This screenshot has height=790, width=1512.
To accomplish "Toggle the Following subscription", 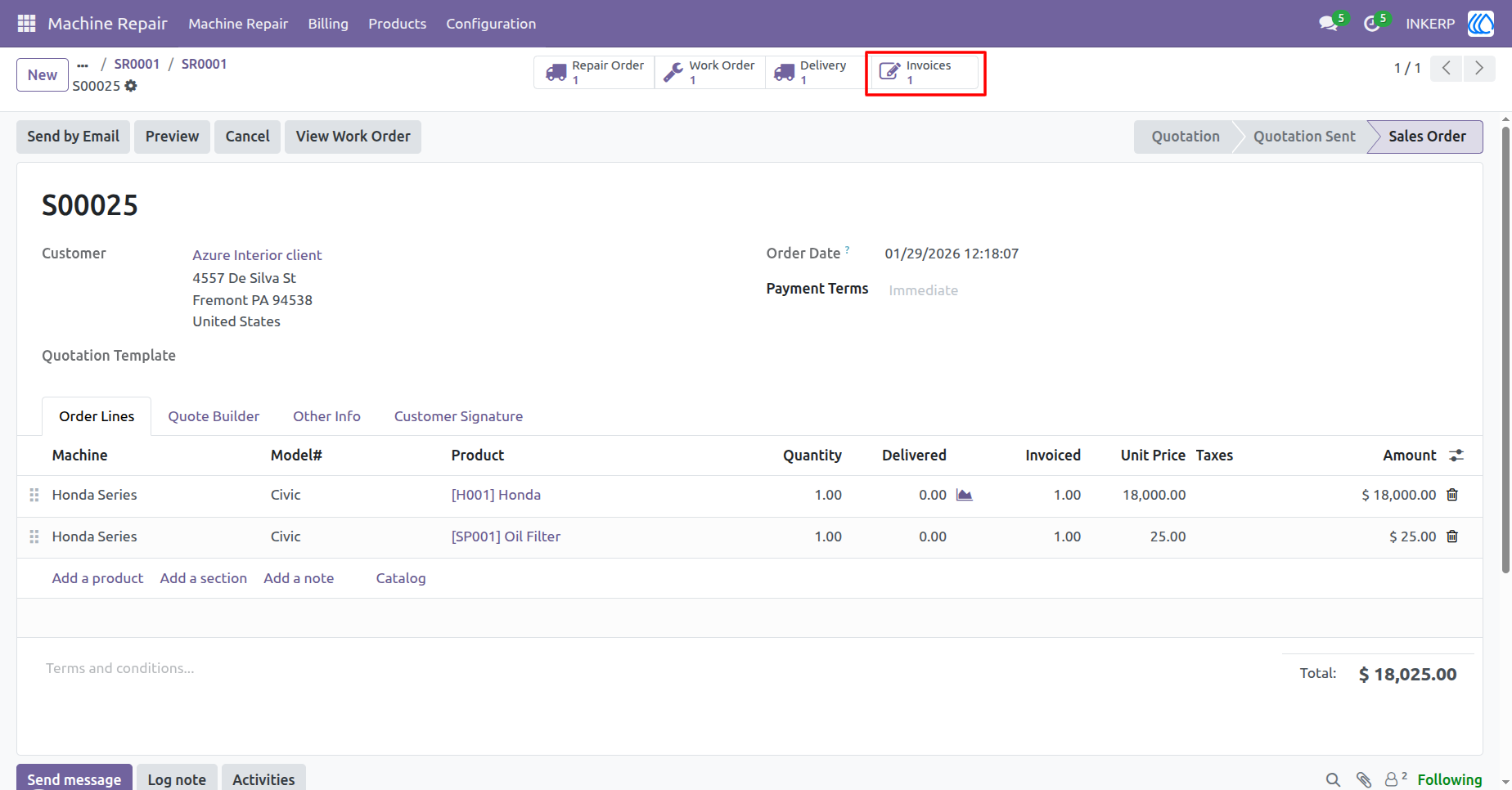I will tap(1449, 780).
